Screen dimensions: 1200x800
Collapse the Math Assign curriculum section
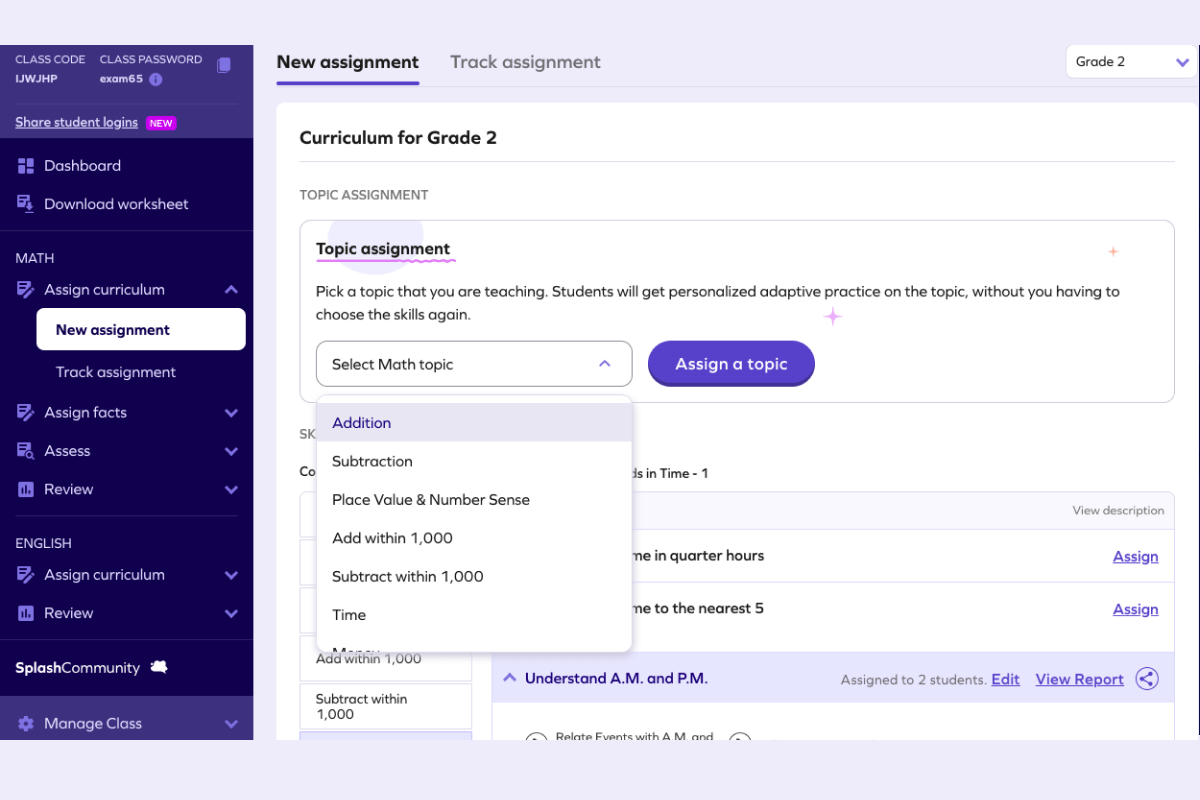[231, 290]
